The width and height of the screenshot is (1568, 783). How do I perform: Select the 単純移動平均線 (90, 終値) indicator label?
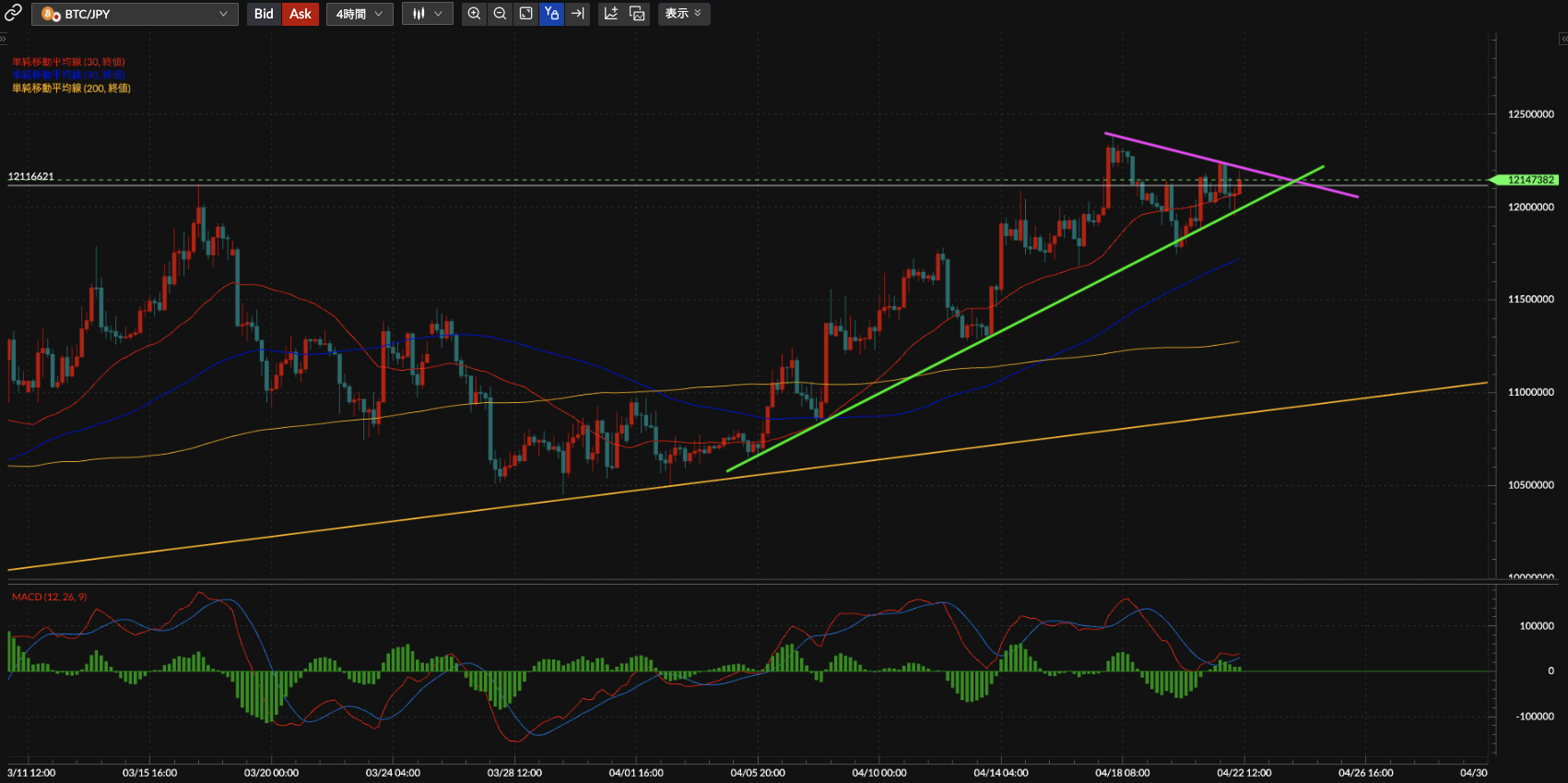68,75
